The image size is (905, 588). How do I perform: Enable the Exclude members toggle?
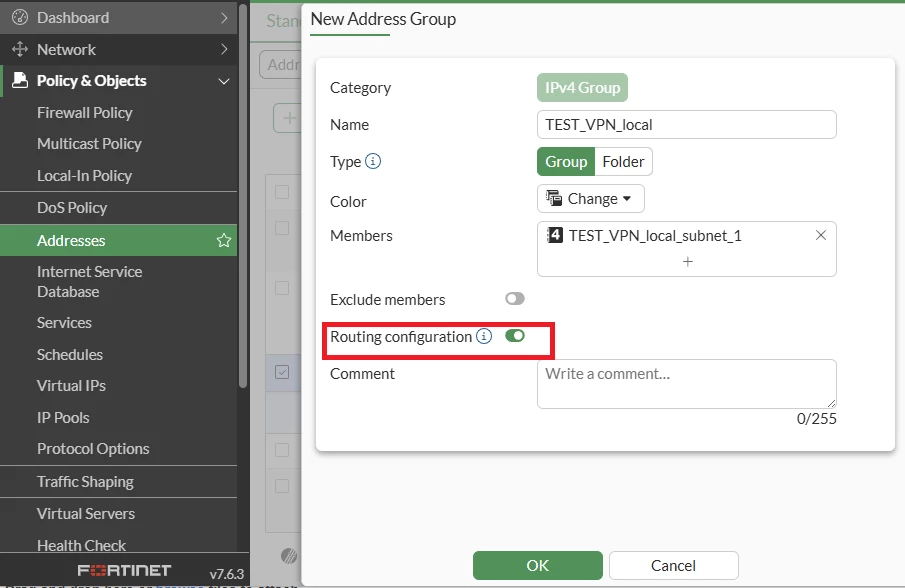click(515, 298)
